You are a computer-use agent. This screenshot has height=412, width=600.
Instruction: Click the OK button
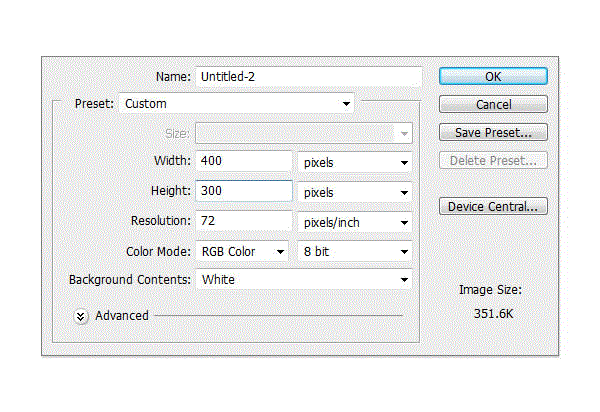tap(493, 77)
